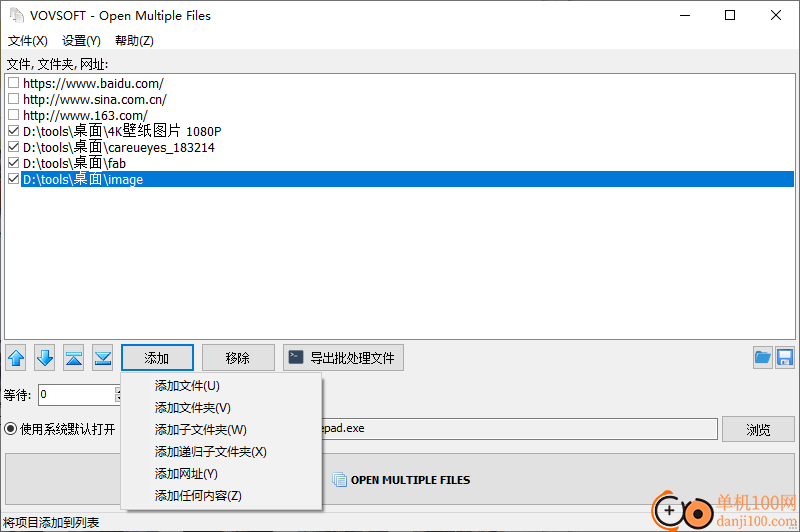Click the 添加 button
The height and width of the screenshot is (532, 800).
(157, 358)
